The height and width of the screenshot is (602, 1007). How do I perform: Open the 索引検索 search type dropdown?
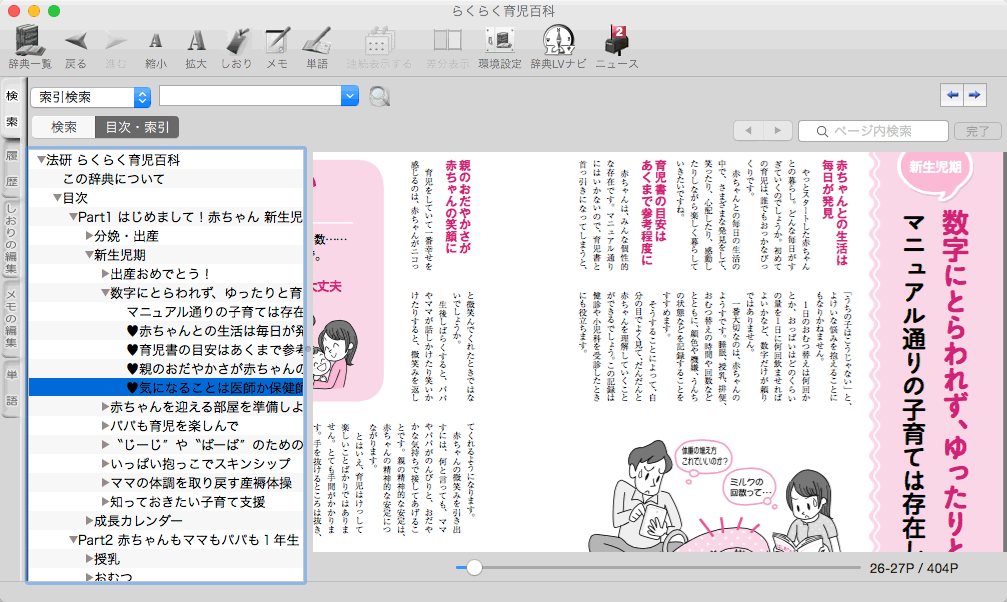click(x=91, y=97)
